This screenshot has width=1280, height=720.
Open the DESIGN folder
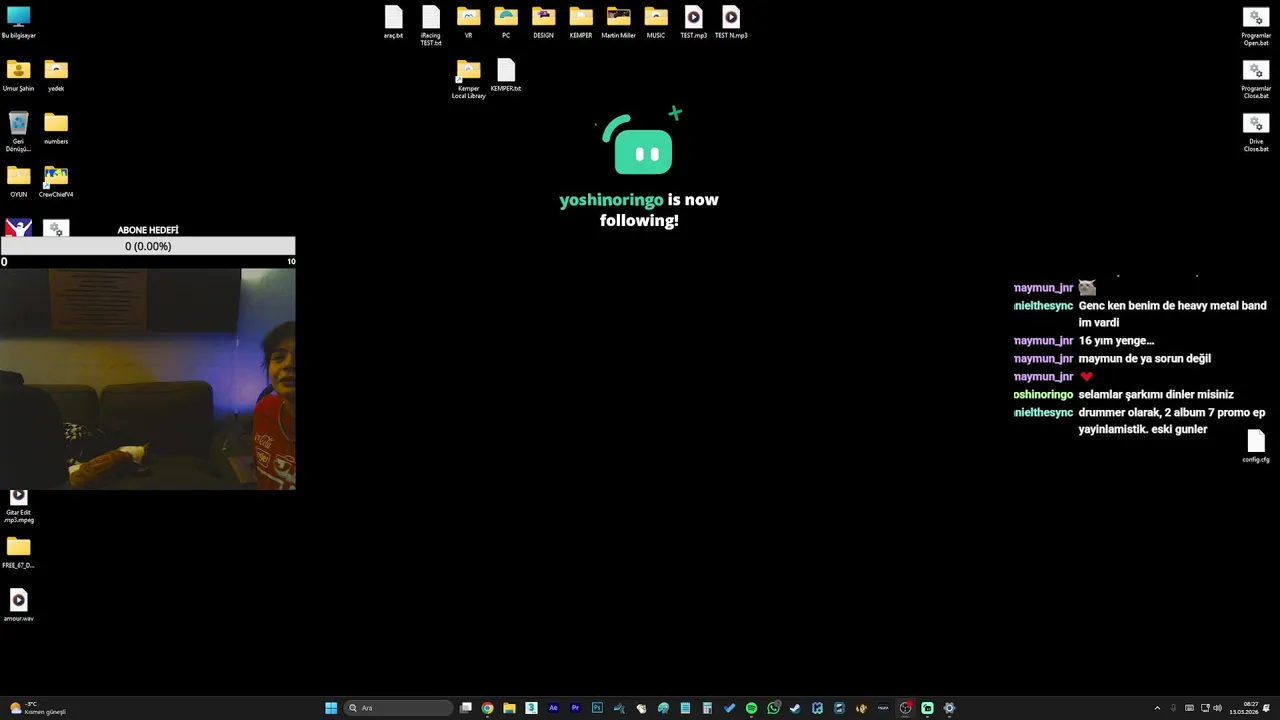click(543, 22)
